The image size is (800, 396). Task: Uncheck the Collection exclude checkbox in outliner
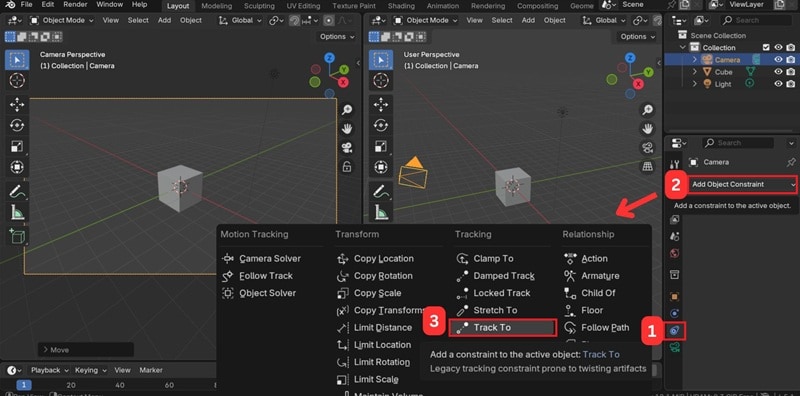(766, 47)
